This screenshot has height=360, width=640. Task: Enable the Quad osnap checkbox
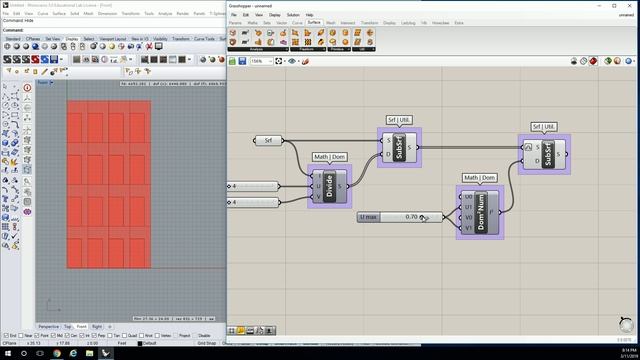click(x=125, y=336)
